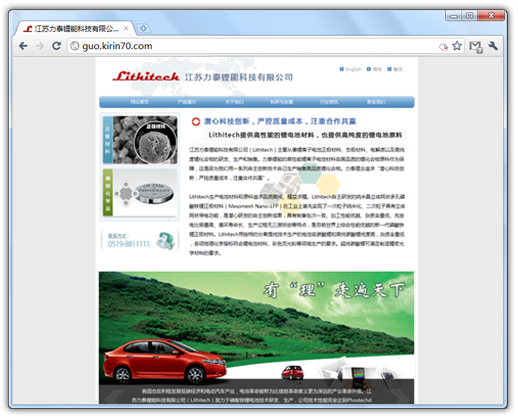Show next banner slide with right arrow
Image resolution: width=518 pixels, height=418 pixels.
click(401, 396)
